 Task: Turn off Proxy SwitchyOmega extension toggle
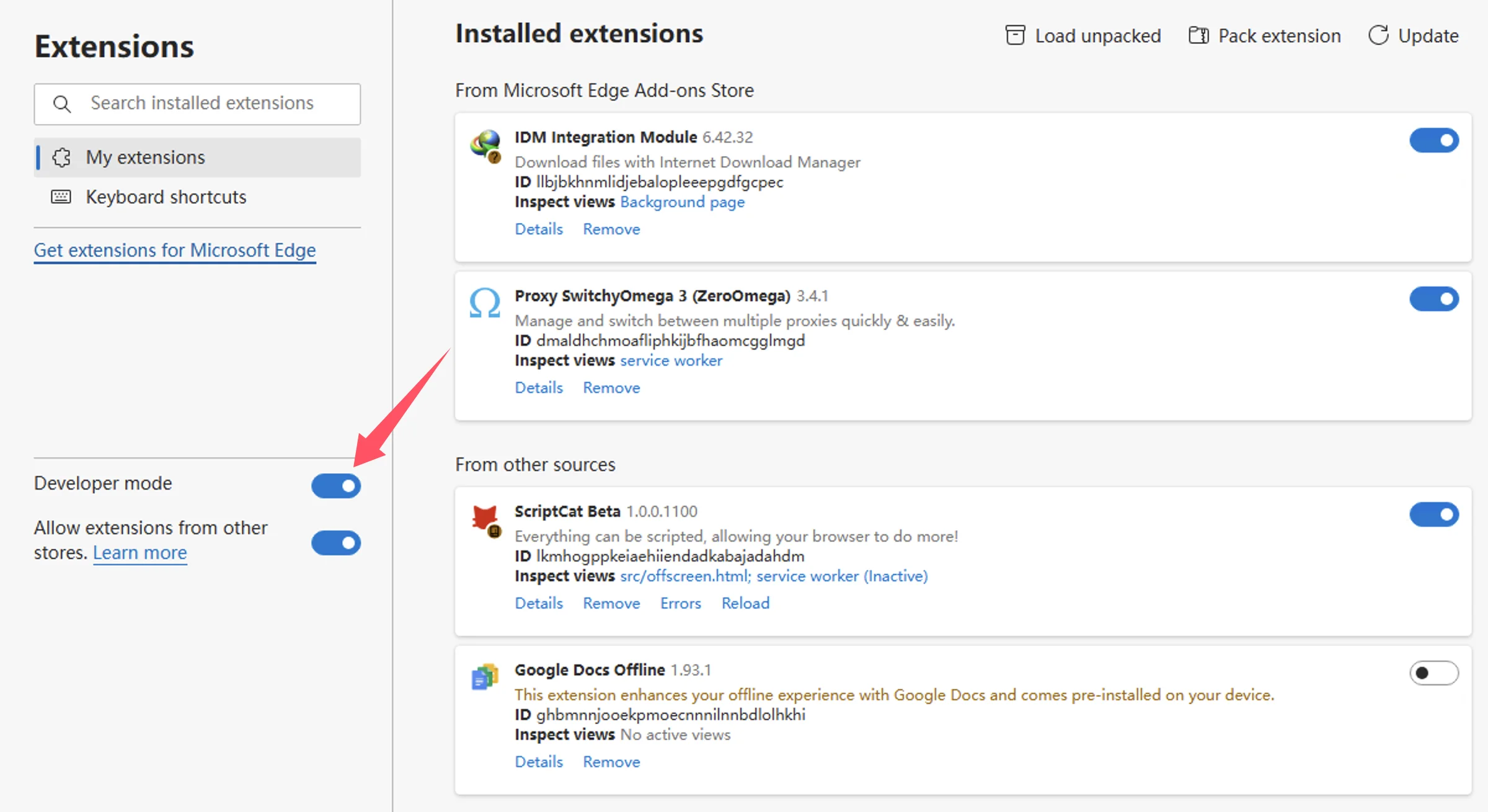(x=1434, y=299)
